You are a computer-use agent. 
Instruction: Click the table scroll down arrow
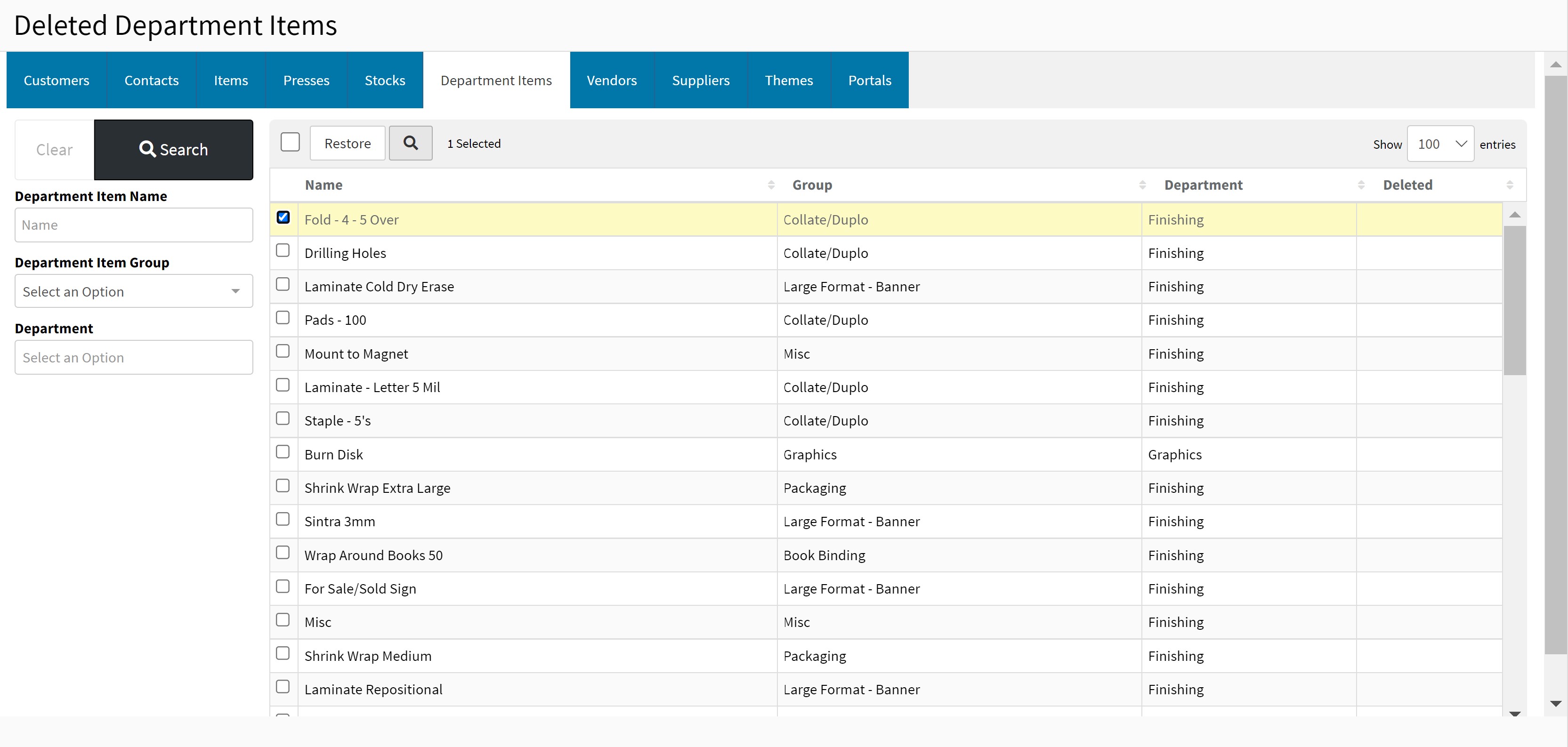(x=1514, y=713)
